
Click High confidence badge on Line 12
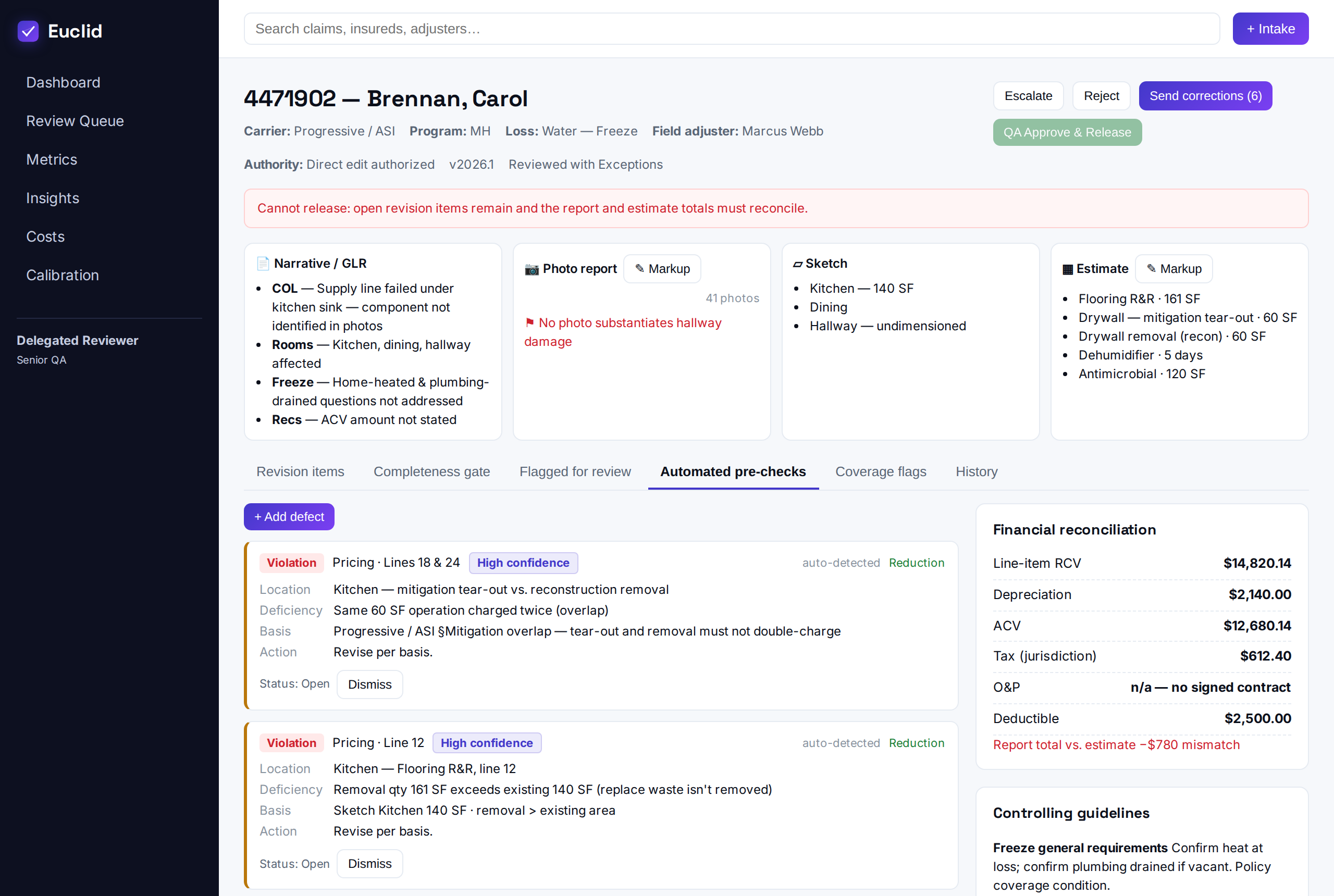(486, 743)
